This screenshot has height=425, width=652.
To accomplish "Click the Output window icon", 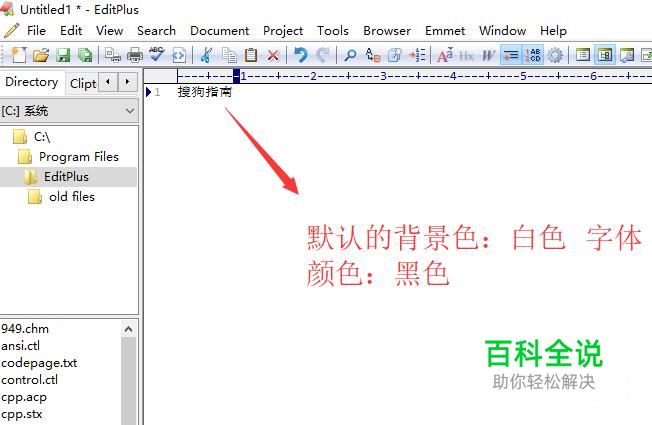I will (x=627, y=55).
